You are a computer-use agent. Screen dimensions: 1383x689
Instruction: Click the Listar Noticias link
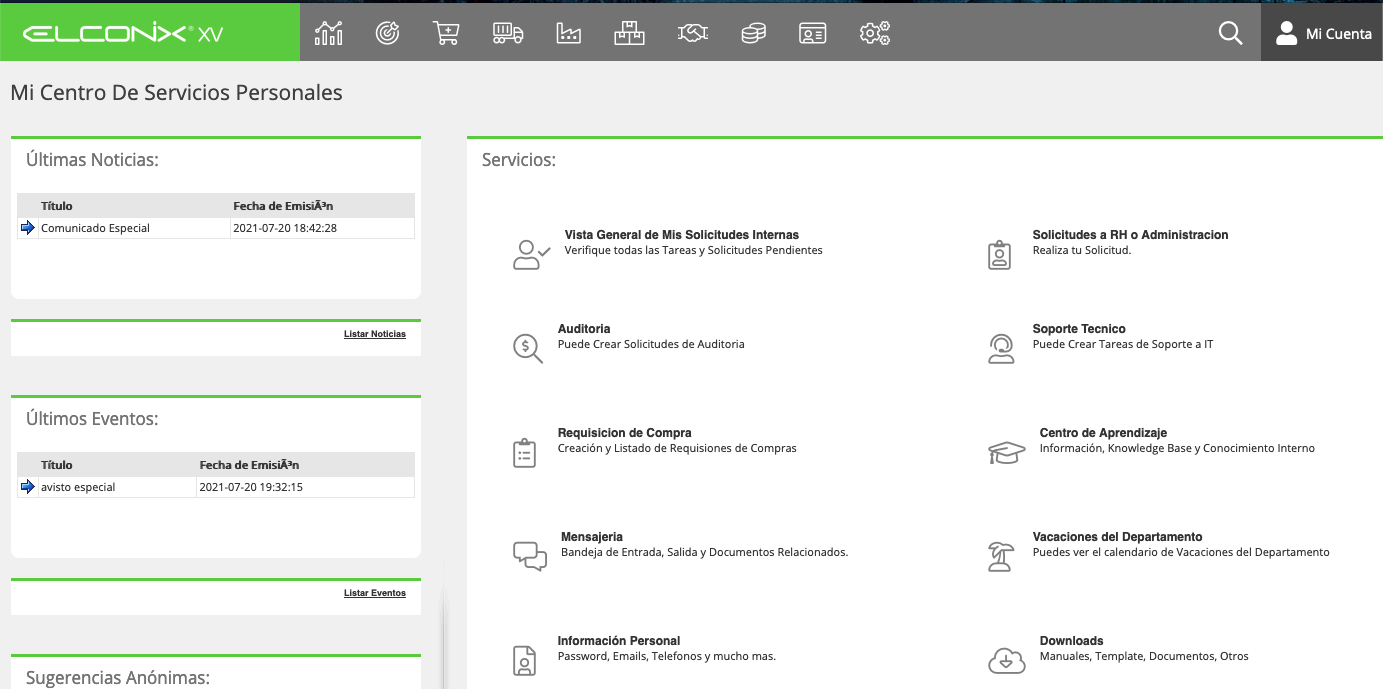pyautogui.click(x=375, y=334)
